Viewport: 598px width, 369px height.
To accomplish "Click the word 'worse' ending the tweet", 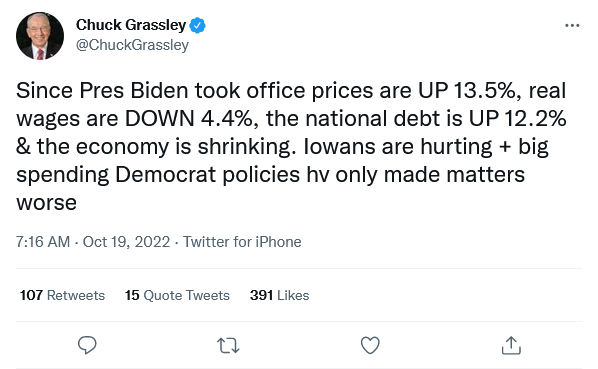I will [47, 203].
